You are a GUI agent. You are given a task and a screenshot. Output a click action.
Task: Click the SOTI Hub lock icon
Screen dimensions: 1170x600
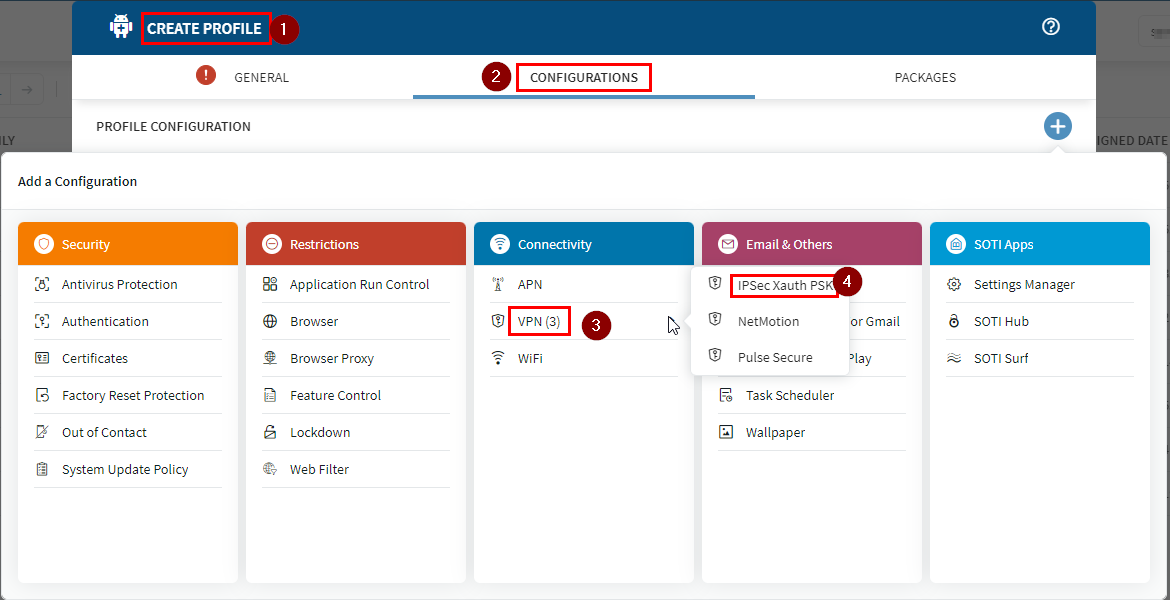pos(954,322)
